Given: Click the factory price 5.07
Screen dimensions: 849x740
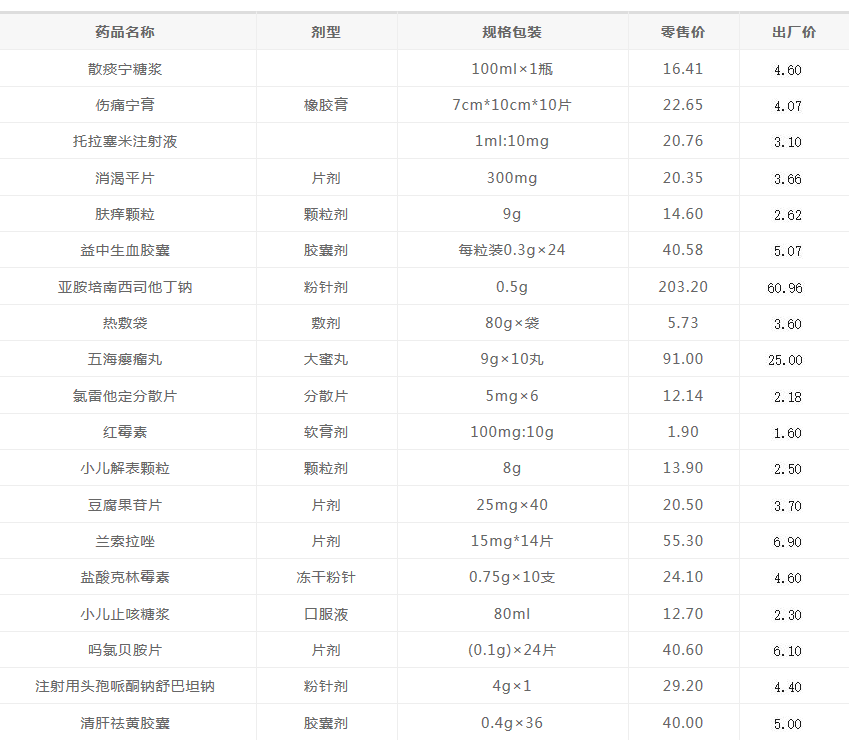Looking at the screenshot, I should 787,251.
